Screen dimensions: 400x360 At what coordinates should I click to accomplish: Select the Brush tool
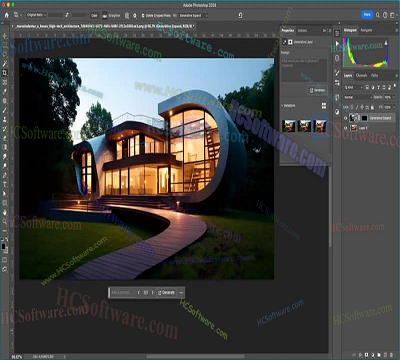(x=5, y=110)
